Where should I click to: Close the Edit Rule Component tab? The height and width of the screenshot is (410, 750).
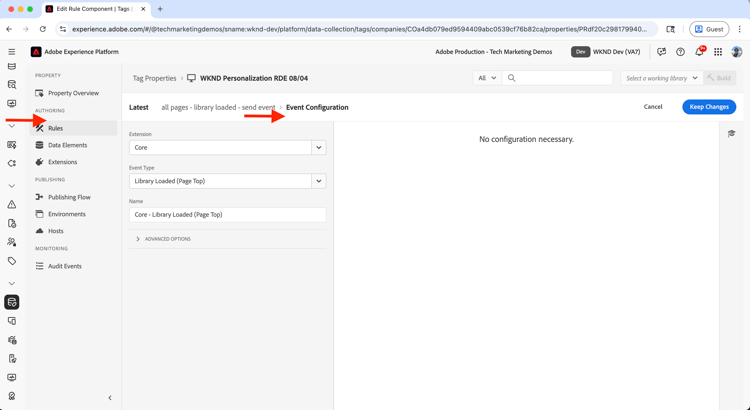(x=143, y=9)
